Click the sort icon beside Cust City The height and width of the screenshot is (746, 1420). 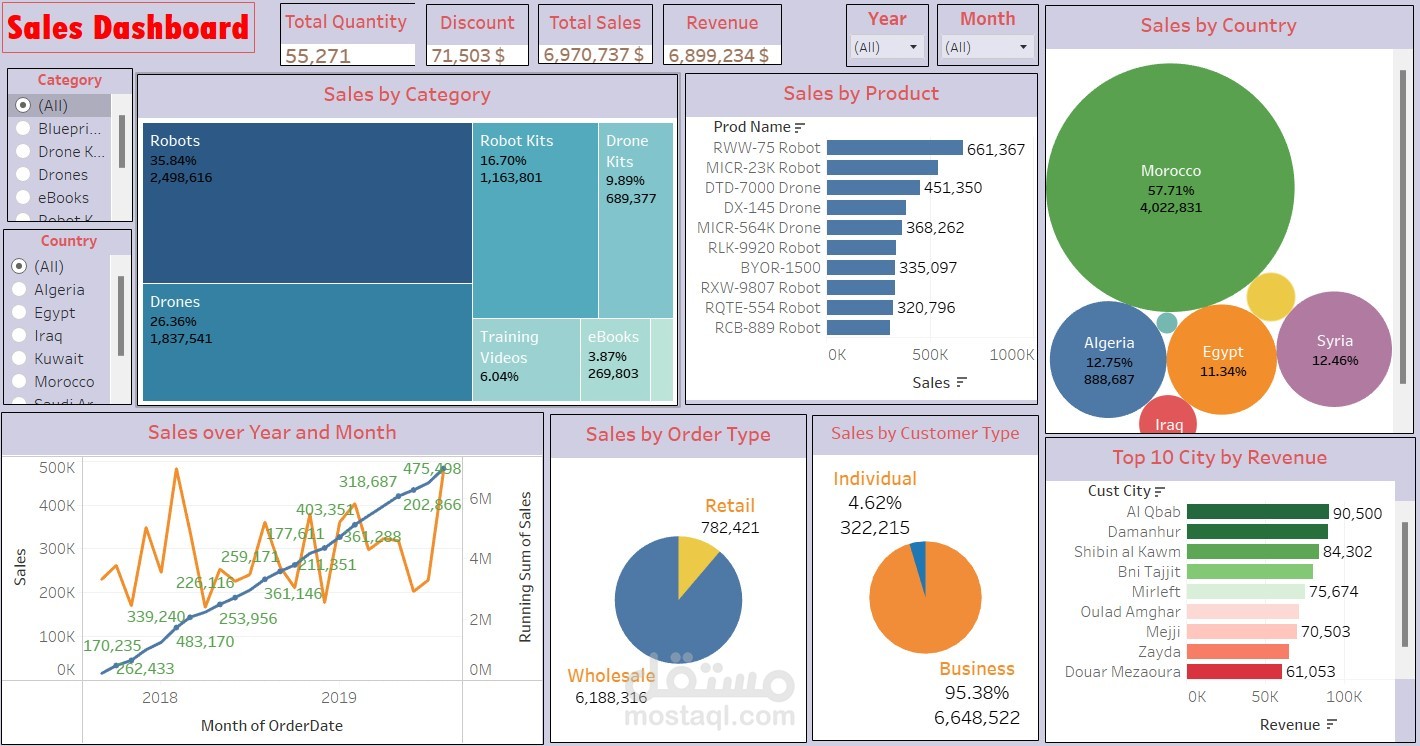1160,490
